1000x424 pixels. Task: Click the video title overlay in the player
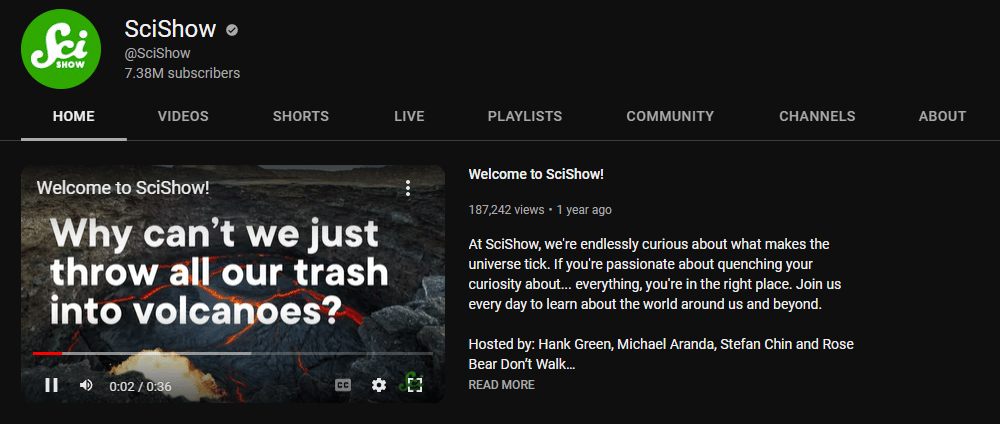[123, 188]
